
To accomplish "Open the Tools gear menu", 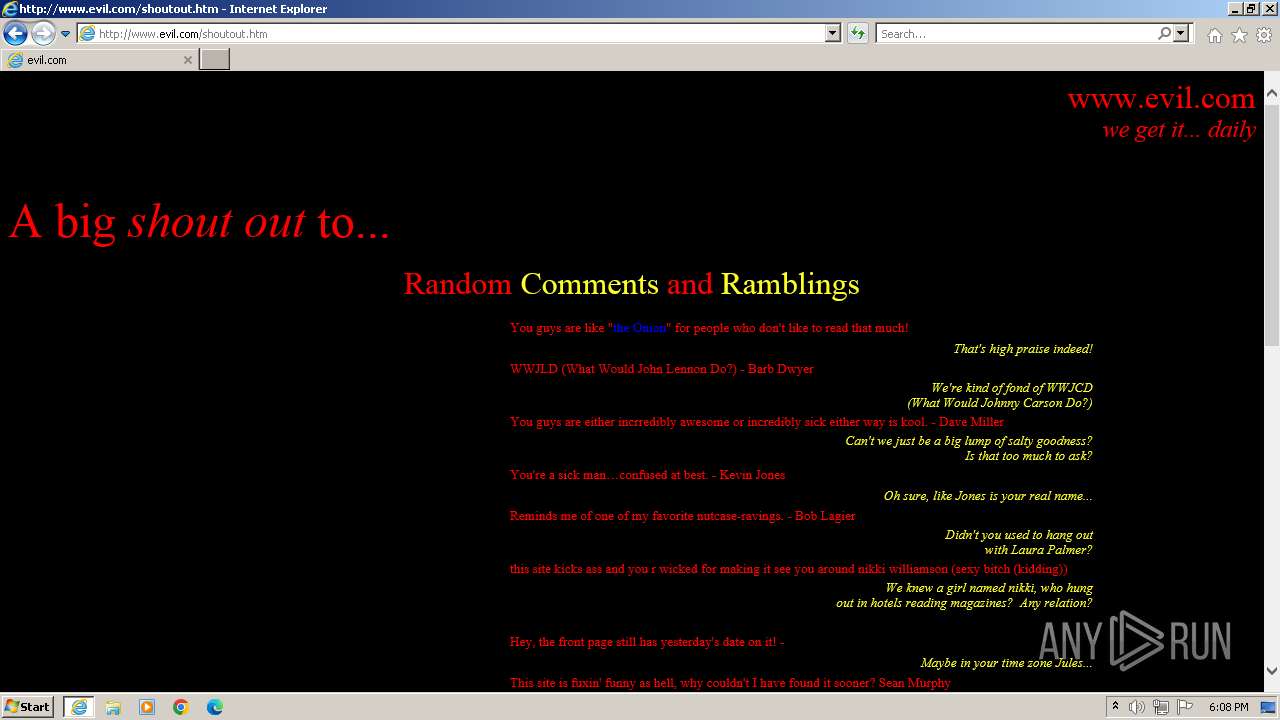I will coord(1264,35).
